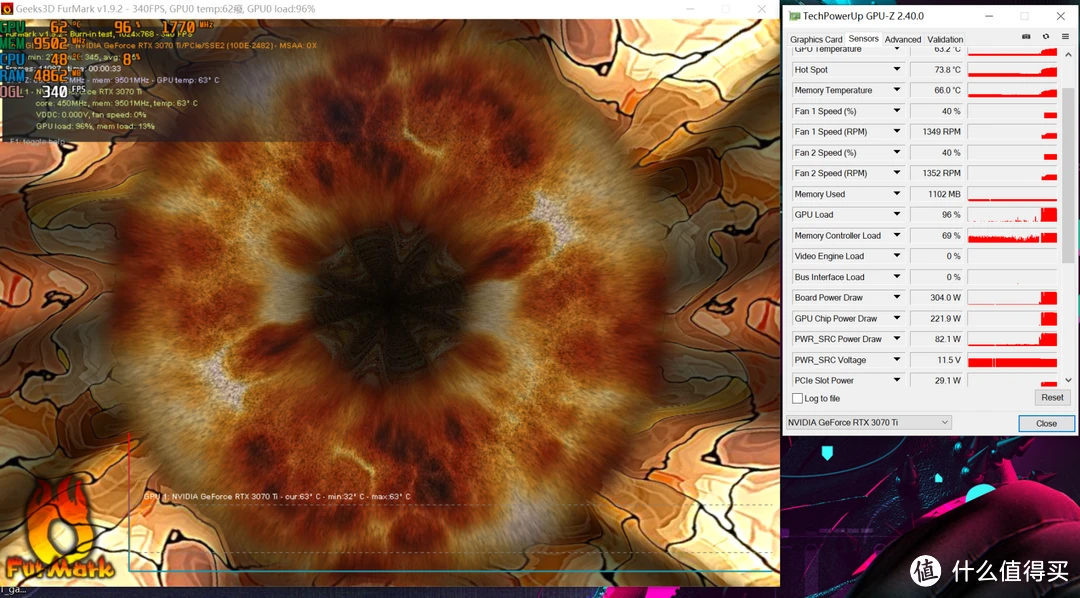Image resolution: width=1080 pixels, height=598 pixels.
Task: Switch to the Advanced tab
Action: click(x=902, y=39)
